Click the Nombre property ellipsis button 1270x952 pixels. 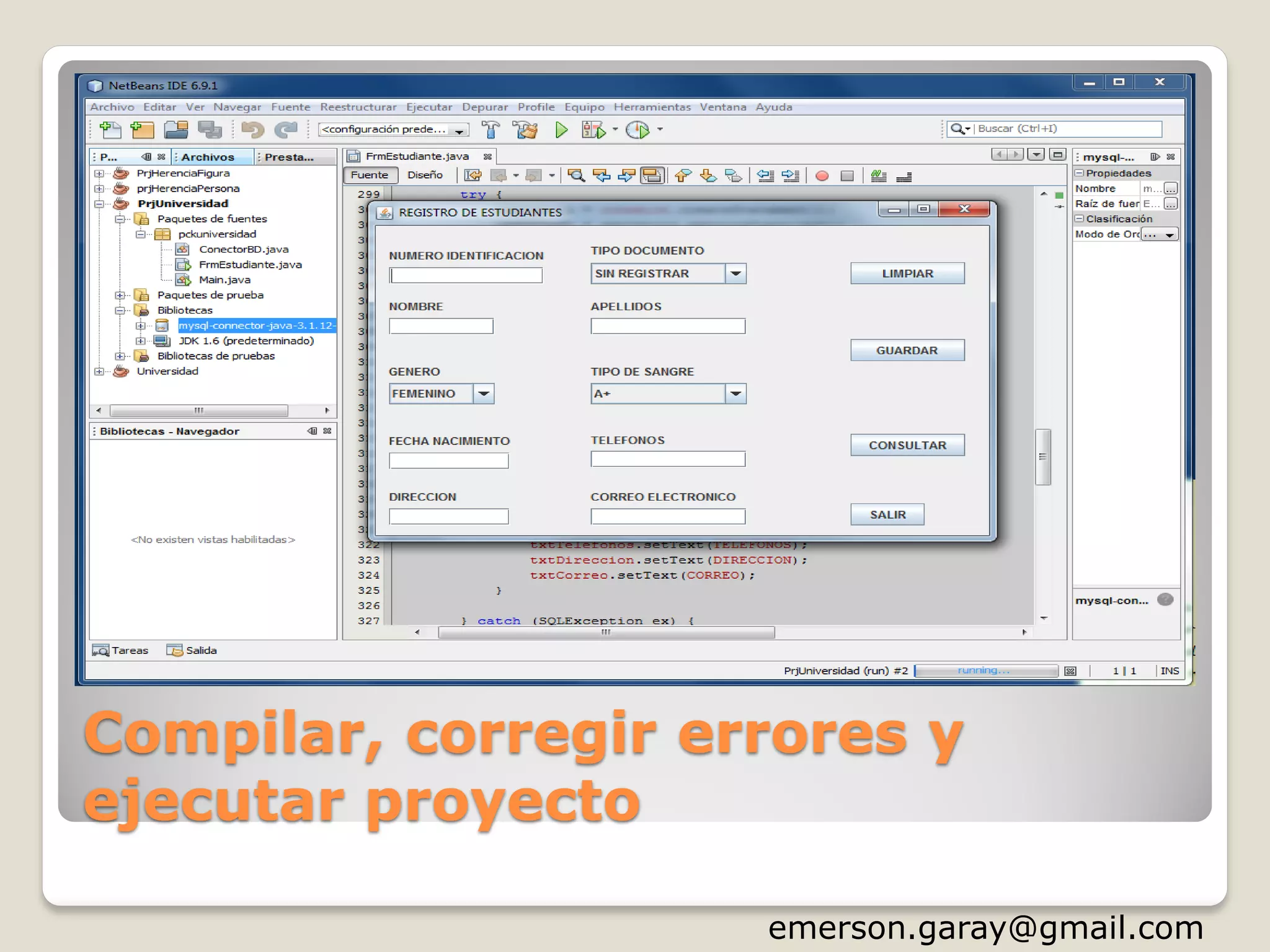[x=1170, y=188]
